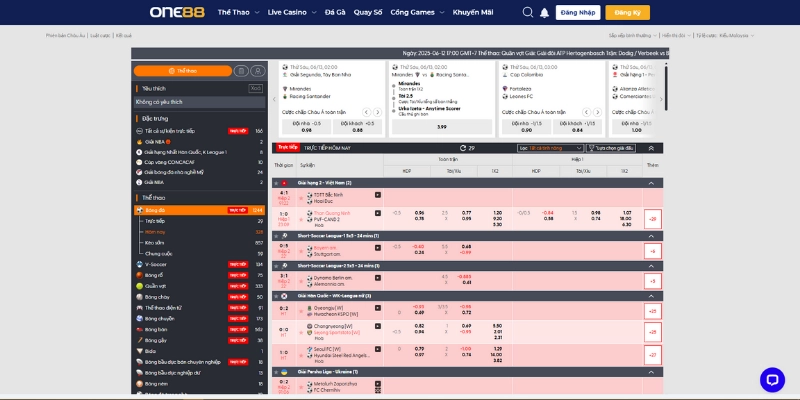
Task: Play live stream for Changnyeong [W] match
Action: click(378, 326)
